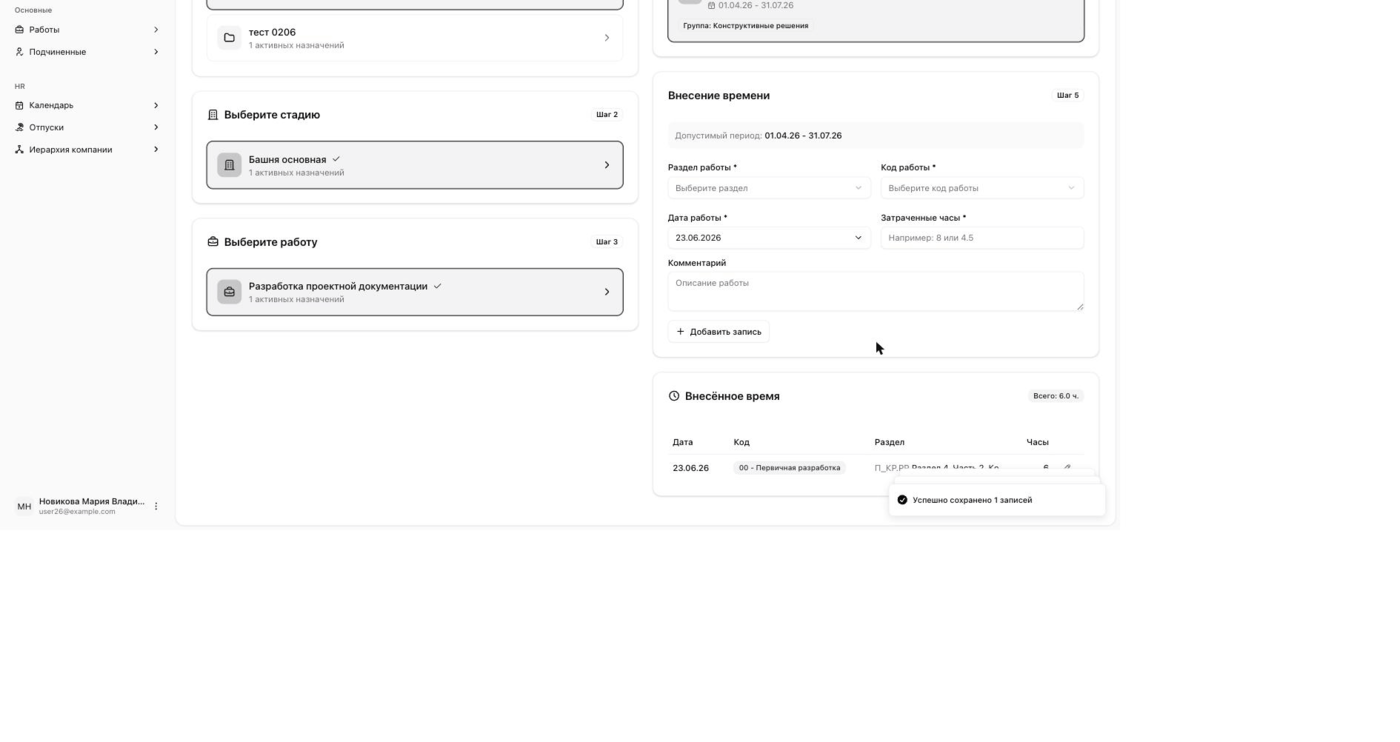The image size is (1400, 742).
Task: Click the Допустимый период 01.04.26 - 31.07.26 text
Action: [x=758, y=136]
